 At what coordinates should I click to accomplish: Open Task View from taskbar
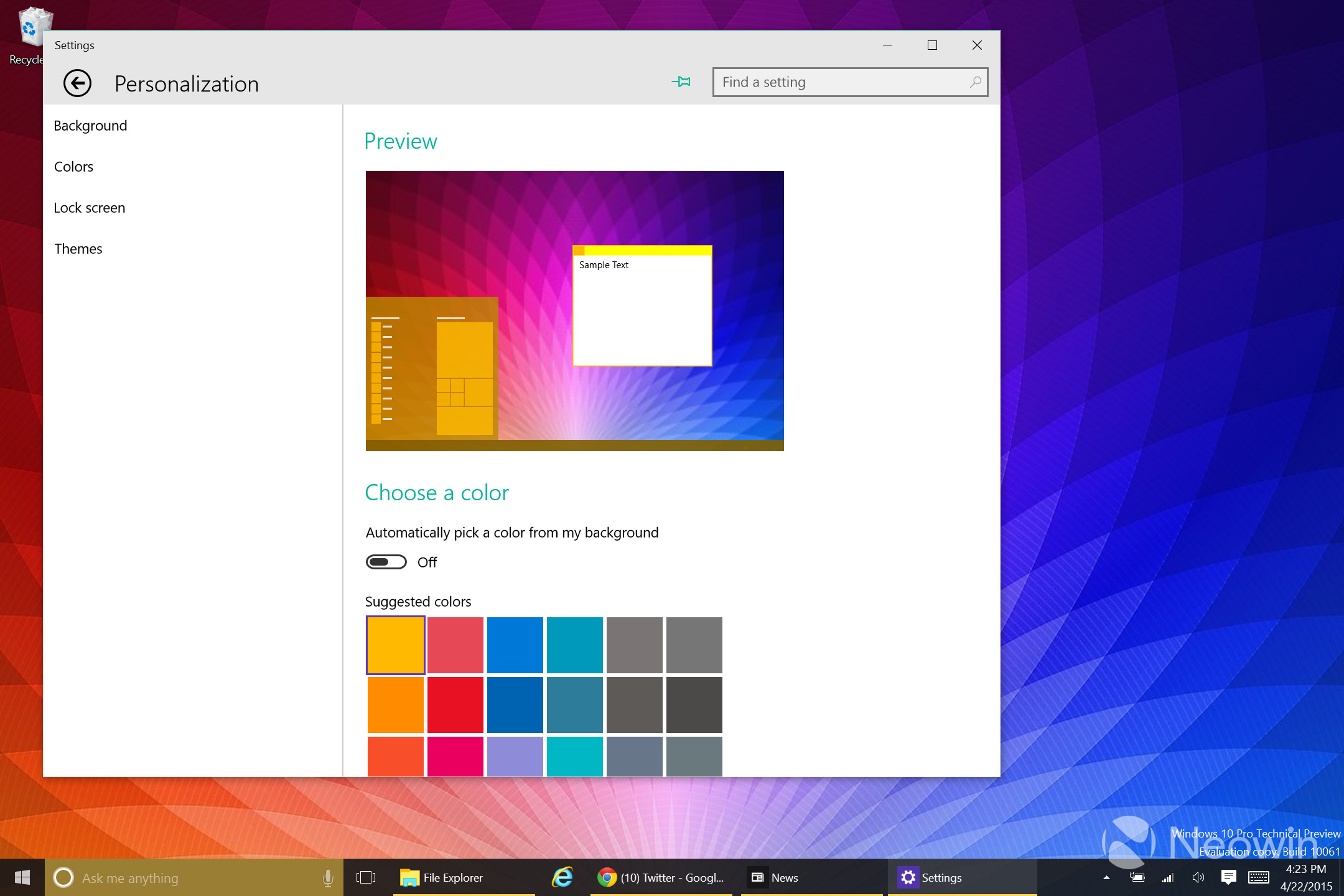point(366,877)
